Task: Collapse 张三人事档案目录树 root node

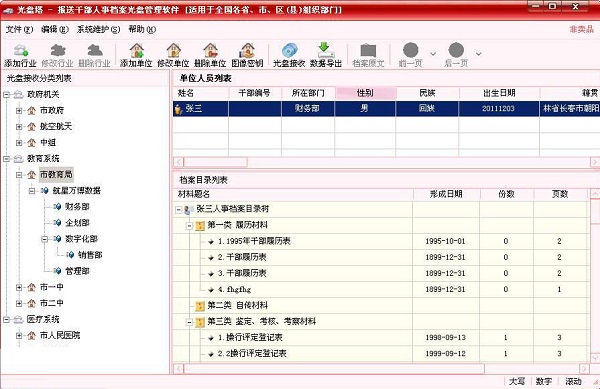Action: 178,210
